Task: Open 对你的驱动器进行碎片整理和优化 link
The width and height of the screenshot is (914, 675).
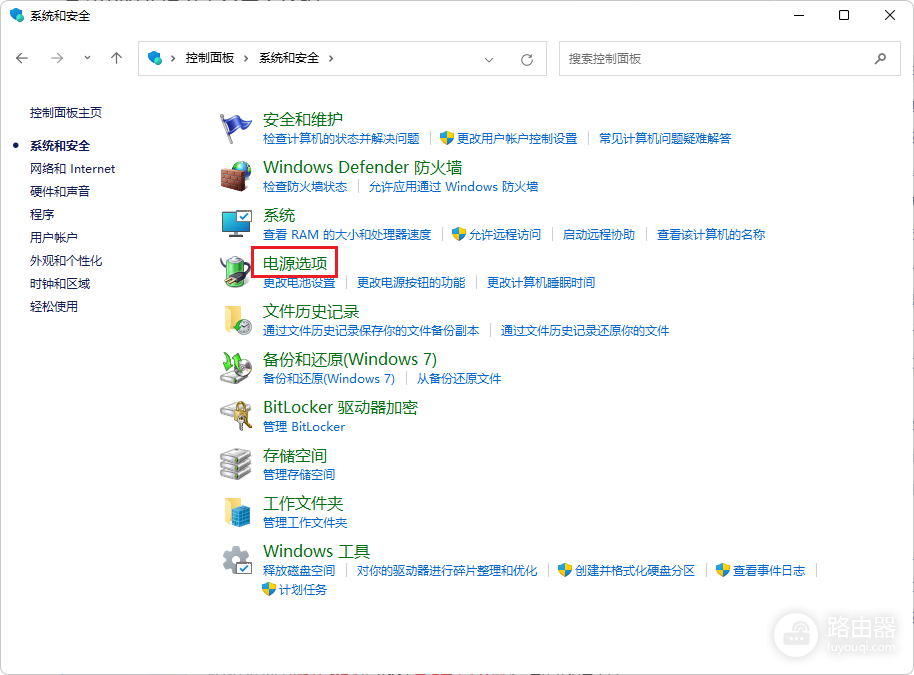Action: [447, 571]
